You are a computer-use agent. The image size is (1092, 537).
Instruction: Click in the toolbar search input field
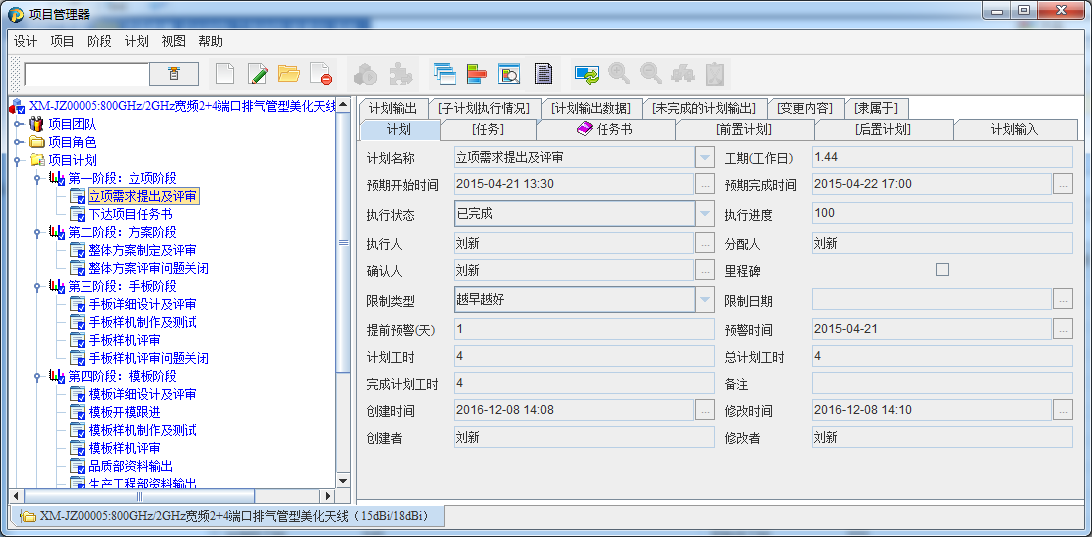(86, 74)
